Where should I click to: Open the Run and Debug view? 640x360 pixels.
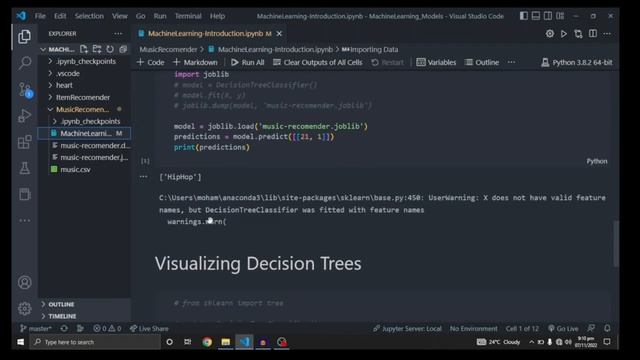pos(24,116)
